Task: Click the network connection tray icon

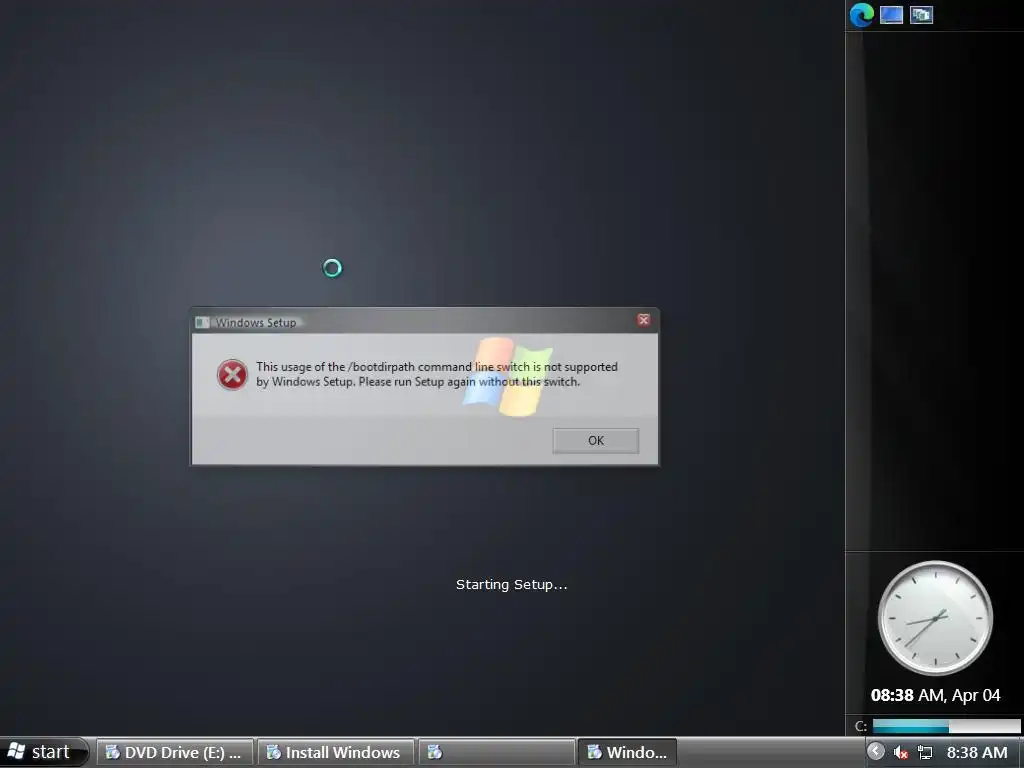Action: [925, 753]
